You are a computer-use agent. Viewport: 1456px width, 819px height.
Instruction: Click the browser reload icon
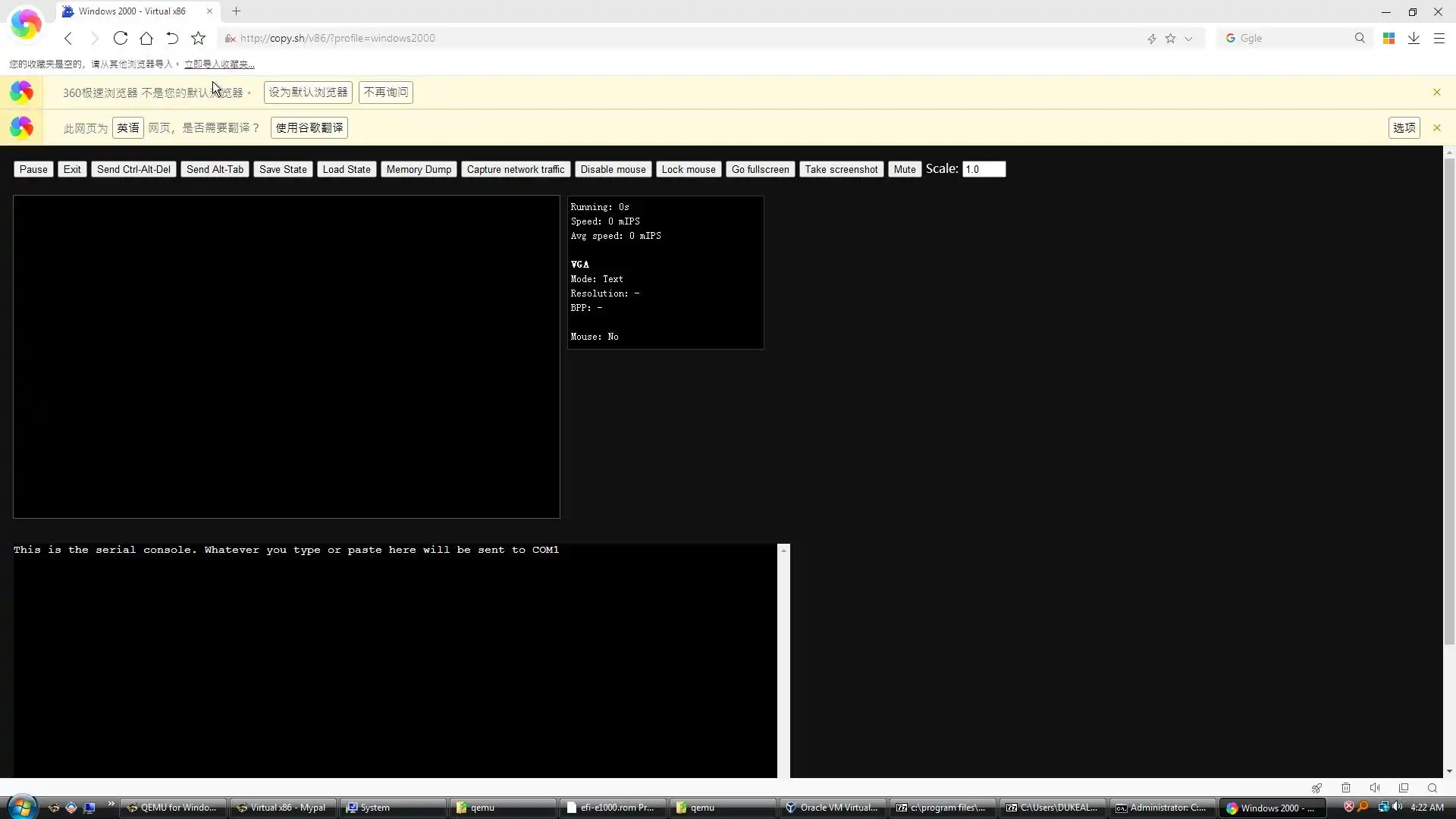tap(120, 38)
